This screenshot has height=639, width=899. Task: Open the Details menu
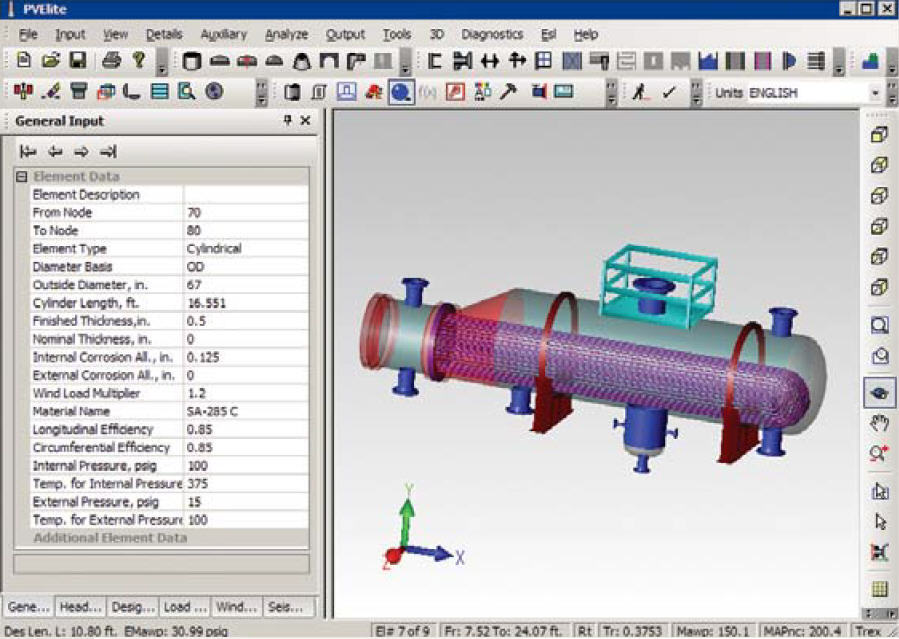164,34
